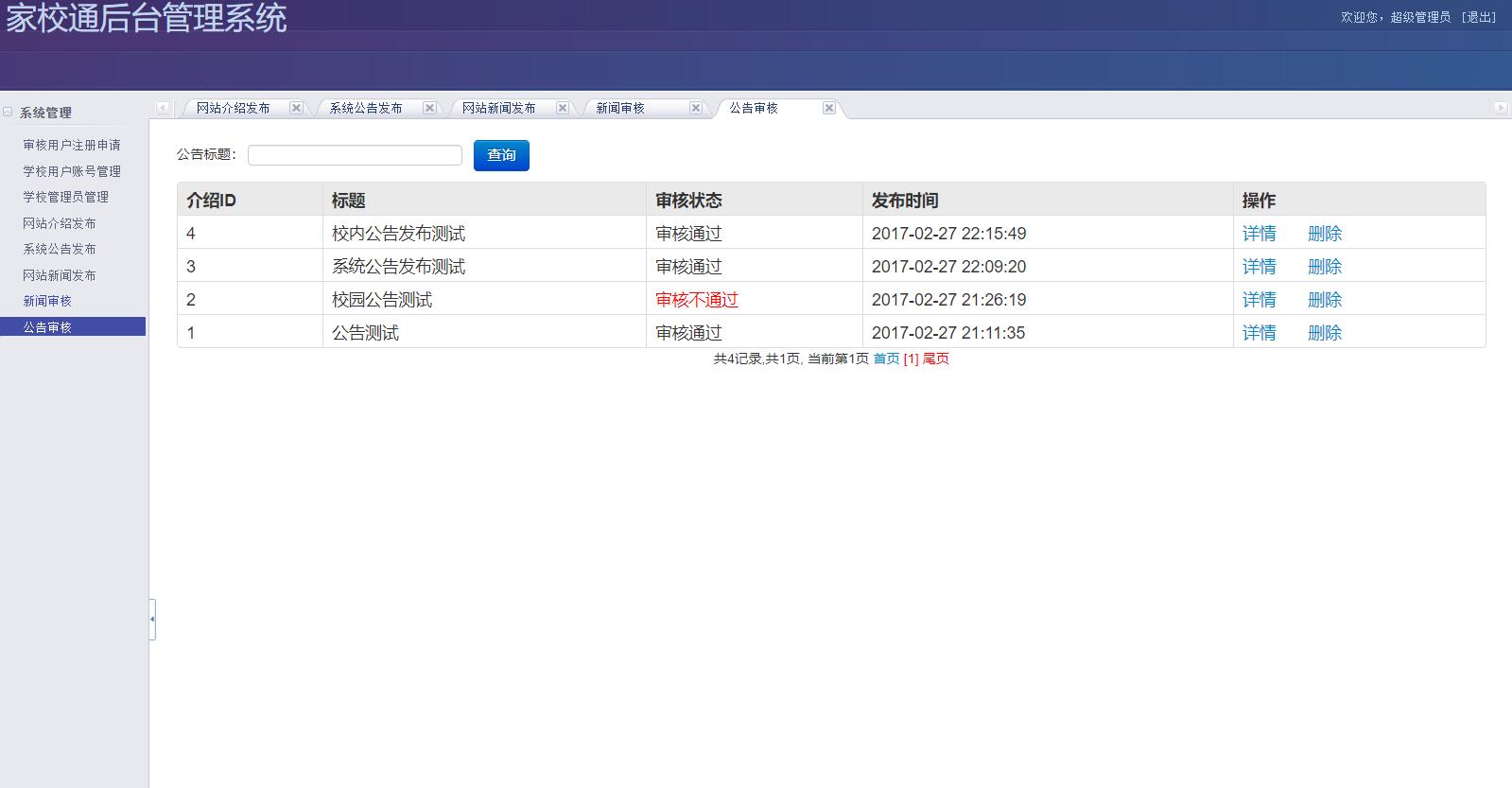Close the 公告审核 tab
This screenshot has width=1512, height=788.
829,108
